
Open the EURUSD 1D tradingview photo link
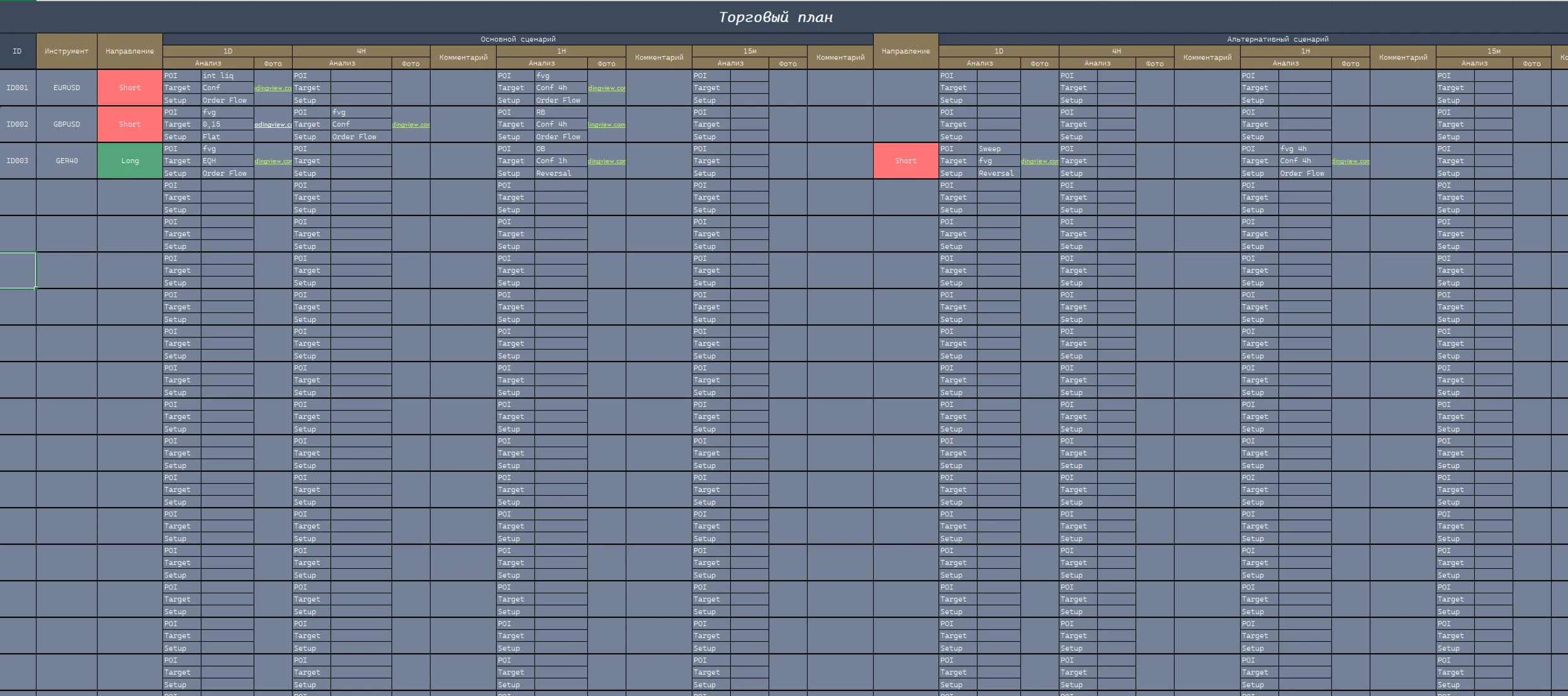click(273, 88)
